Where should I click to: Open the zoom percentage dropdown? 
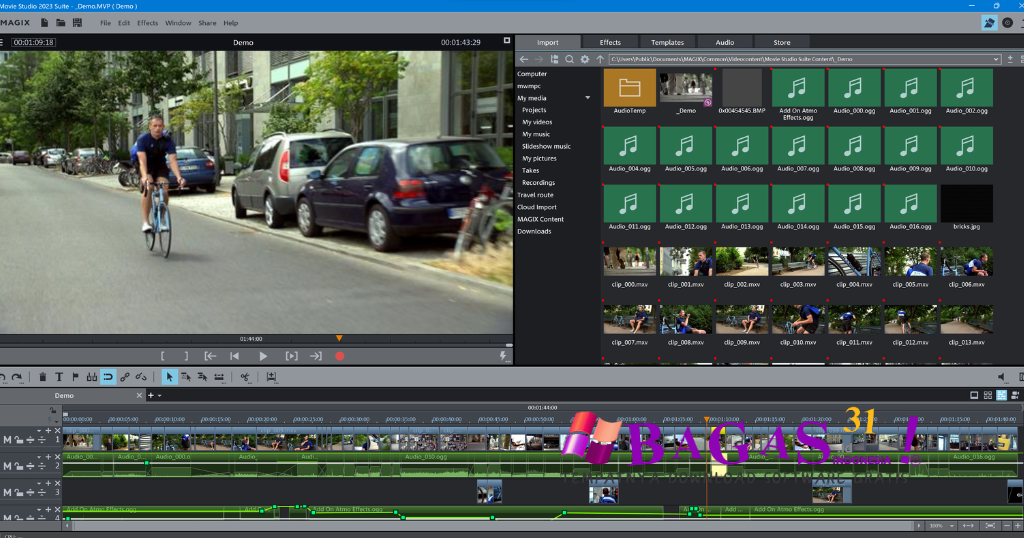point(952,526)
